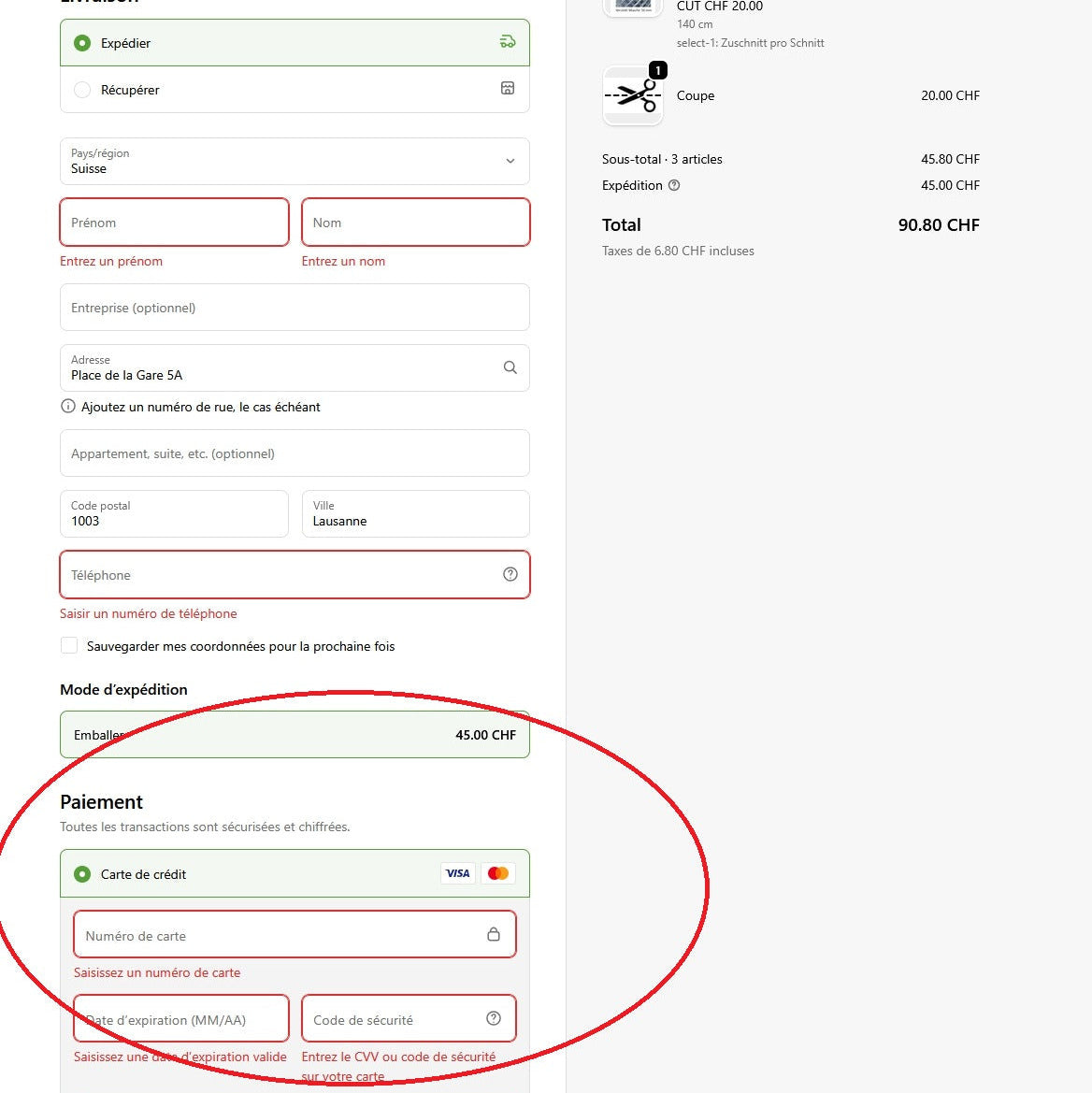
Task: Open the Pays/région dropdown
Action: click(x=295, y=161)
